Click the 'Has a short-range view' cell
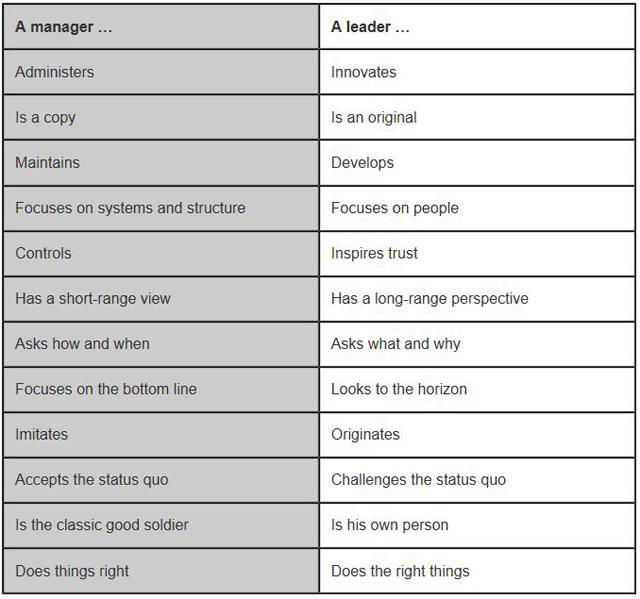The image size is (640, 599). point(161,299)
